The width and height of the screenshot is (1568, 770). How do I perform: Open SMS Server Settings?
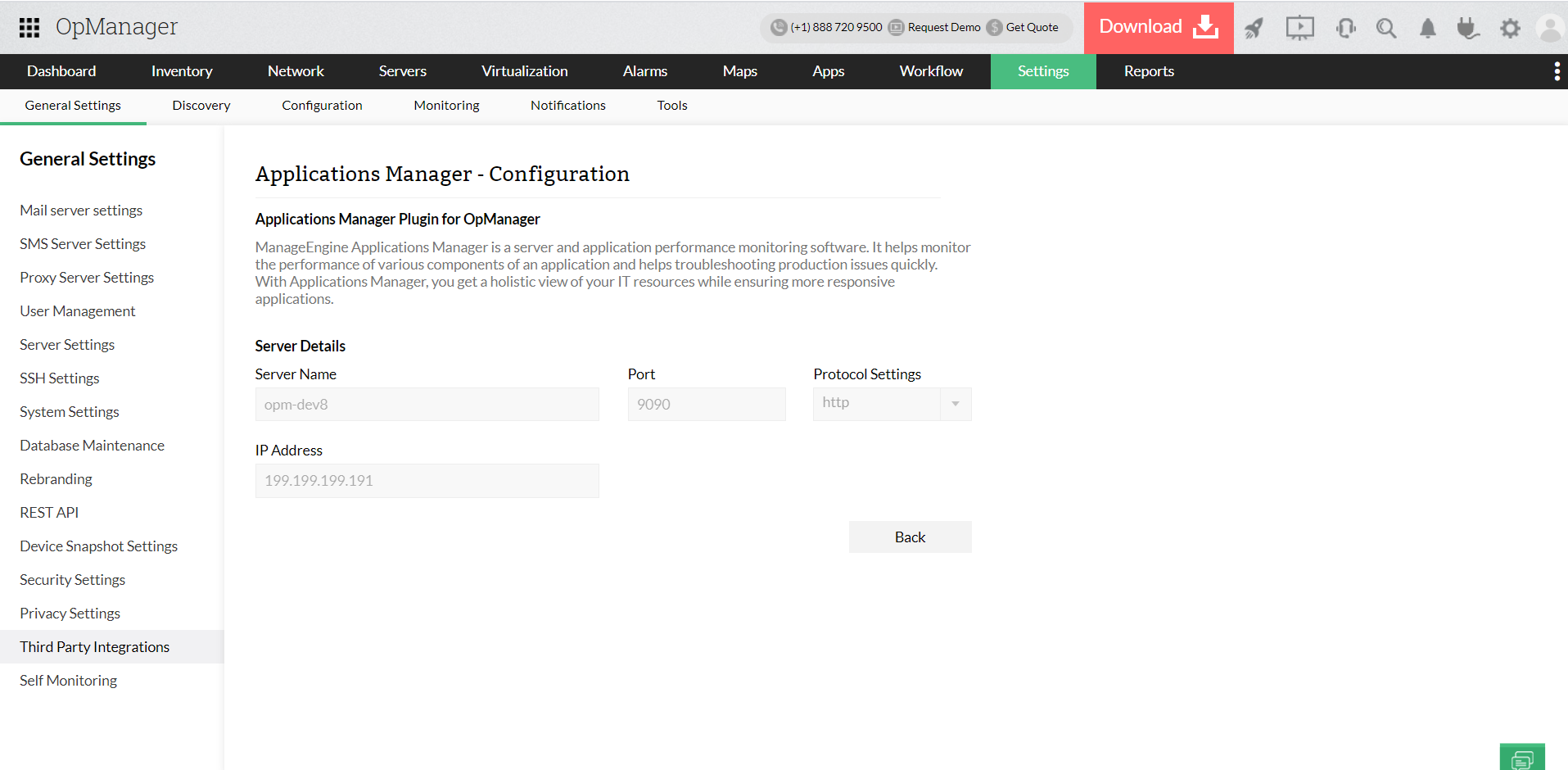pos(83,244)
